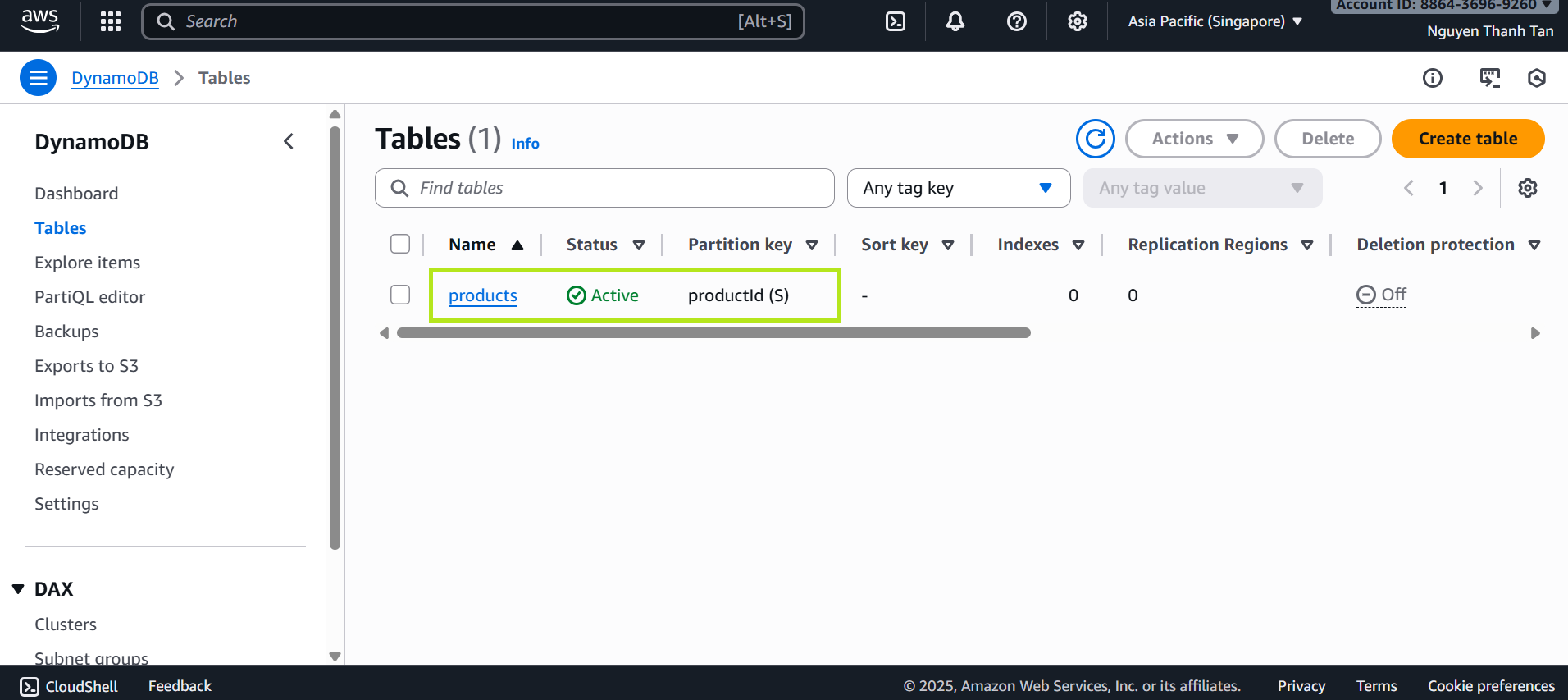Screen dimensions: 1568x700
Task: Select all tables with header checkbox
Action: tap(400, 244)
